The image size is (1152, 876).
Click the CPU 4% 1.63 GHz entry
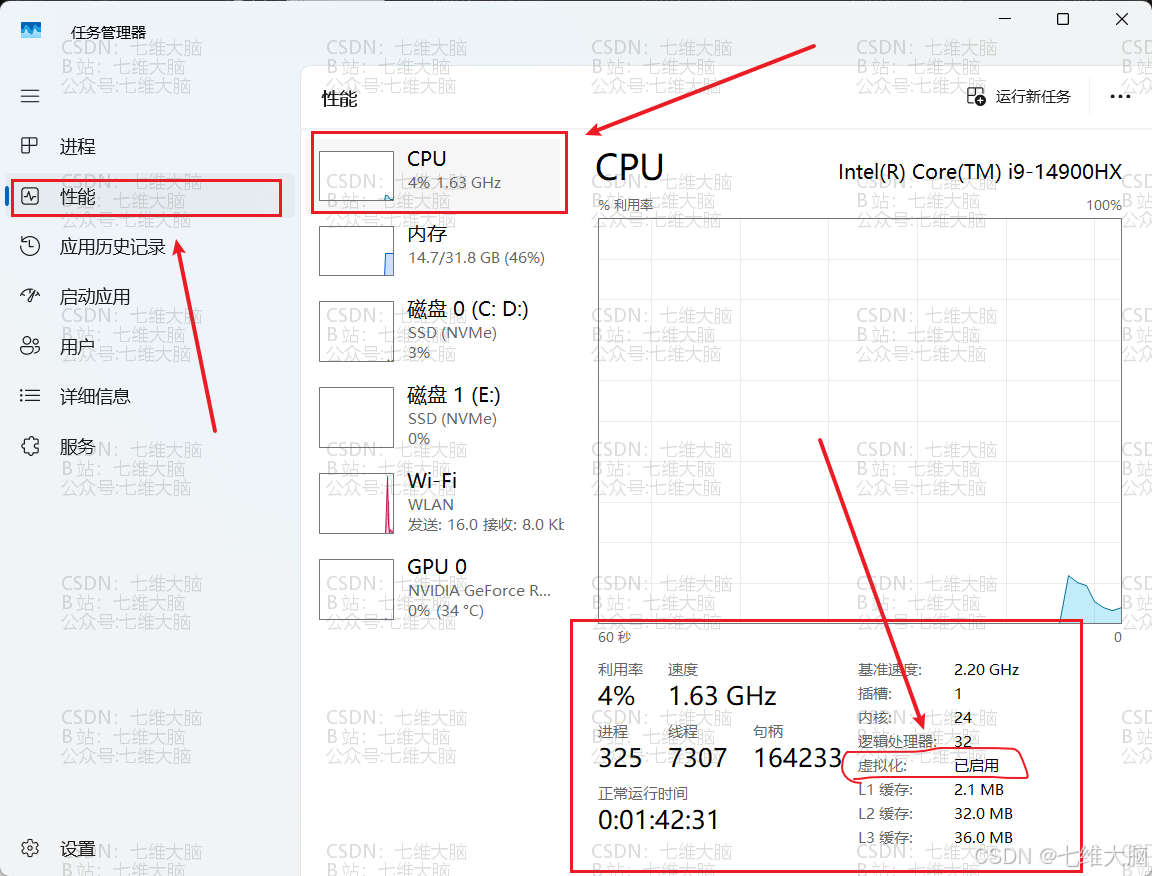pyautogui.click(x=439, y=173)
